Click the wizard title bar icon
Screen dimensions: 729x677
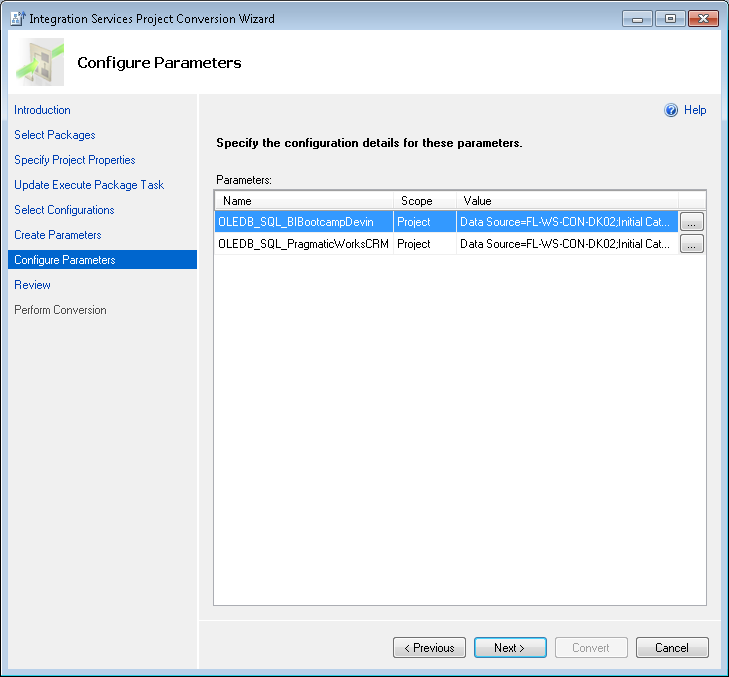pyautogui.click(x=17, y=18)
